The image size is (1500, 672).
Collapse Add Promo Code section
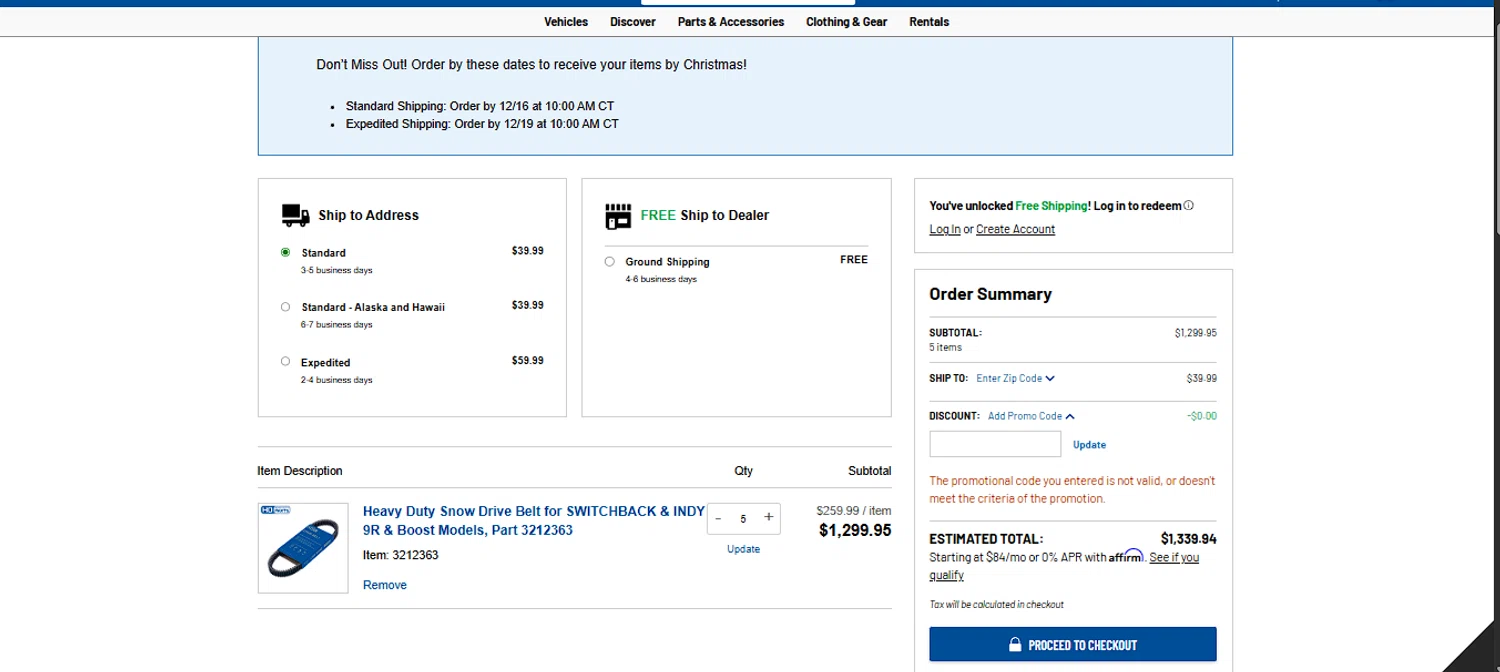1031,416
